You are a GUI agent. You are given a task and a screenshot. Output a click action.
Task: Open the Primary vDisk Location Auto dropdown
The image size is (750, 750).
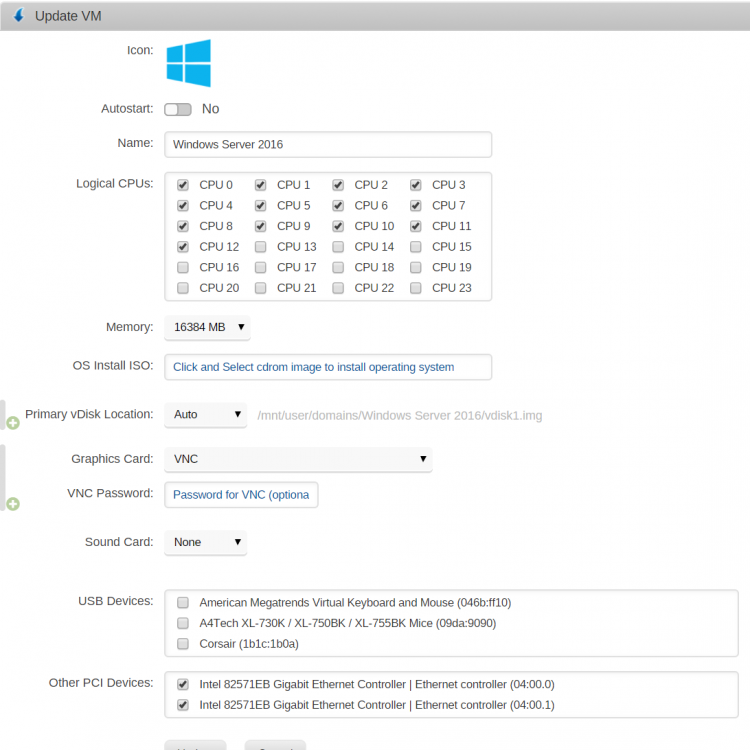(x=206, y=415)
